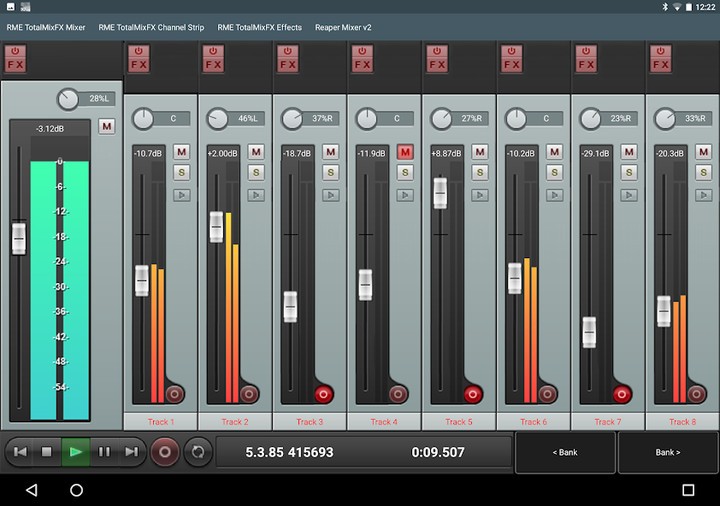This screenshot has width=720, height=506.
Task: Skip to start with rewind button
Action: tap(19, 452)
